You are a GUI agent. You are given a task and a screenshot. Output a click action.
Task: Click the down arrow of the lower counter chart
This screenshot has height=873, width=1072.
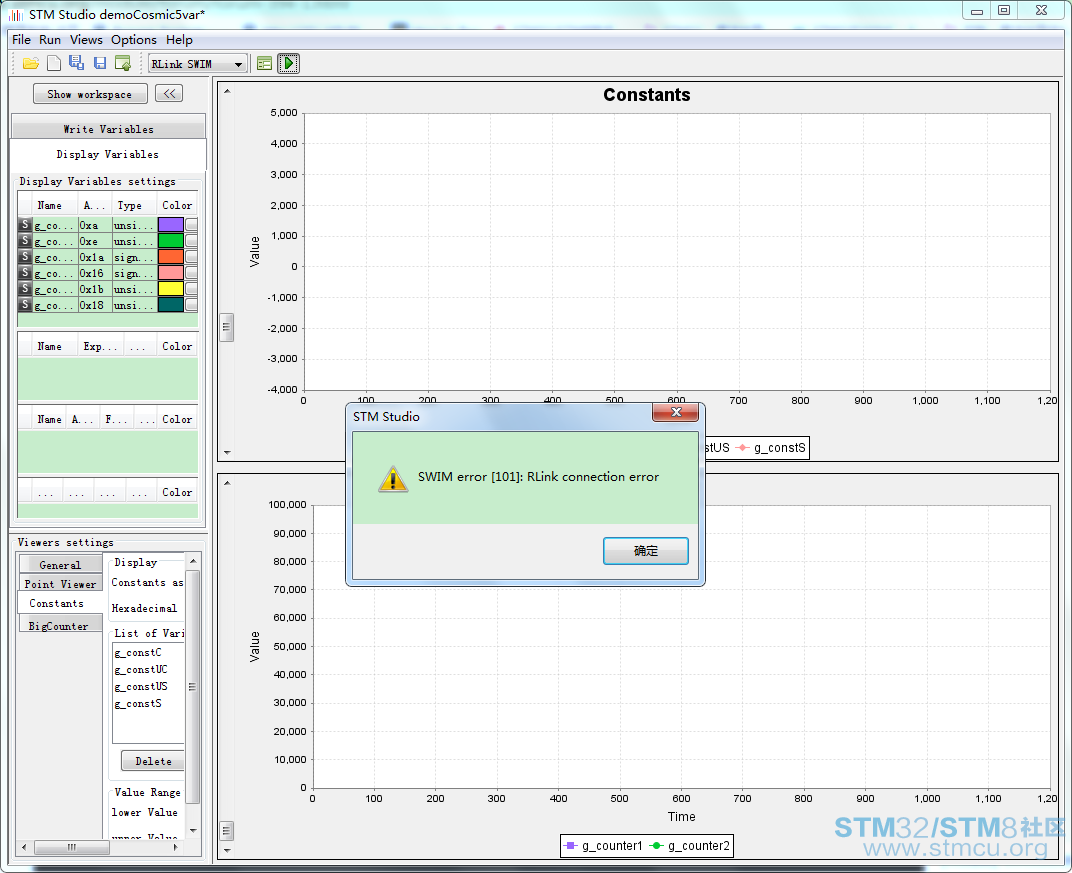pos(227,851)
